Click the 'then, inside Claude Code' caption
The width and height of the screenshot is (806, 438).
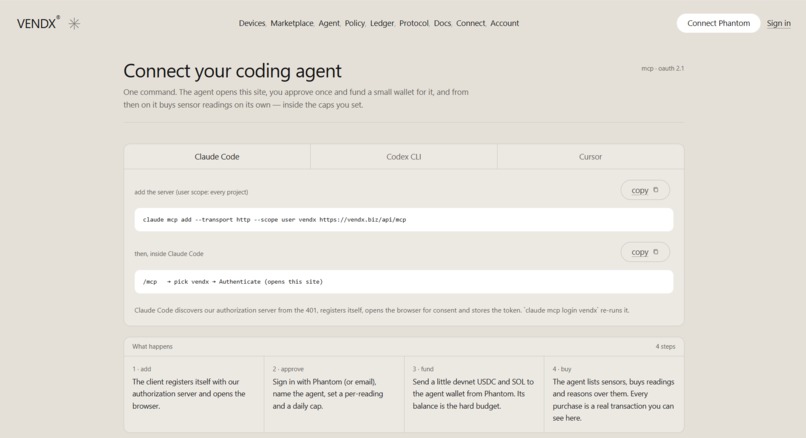point(169,254)
